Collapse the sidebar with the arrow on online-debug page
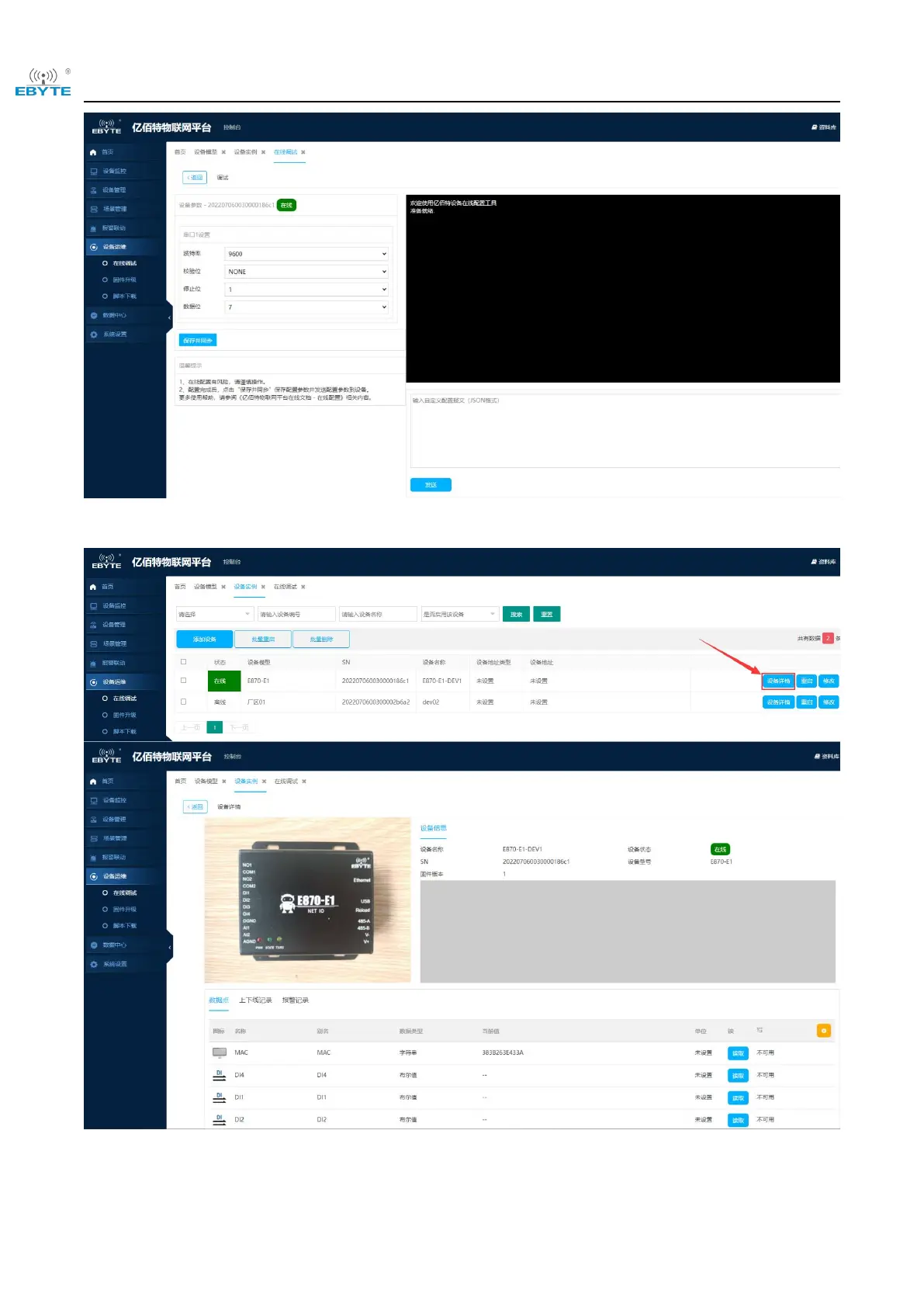This screenshot has height=1307, width=924. point(169,317)
